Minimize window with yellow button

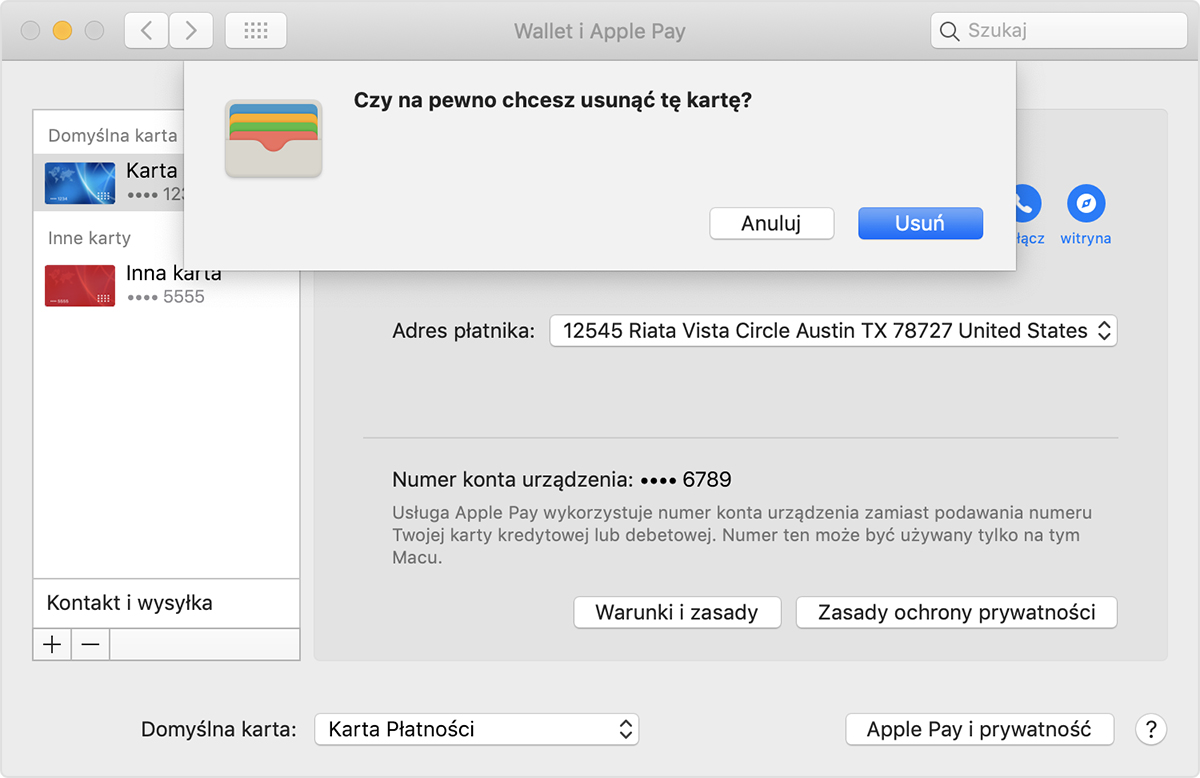(62, 31)
